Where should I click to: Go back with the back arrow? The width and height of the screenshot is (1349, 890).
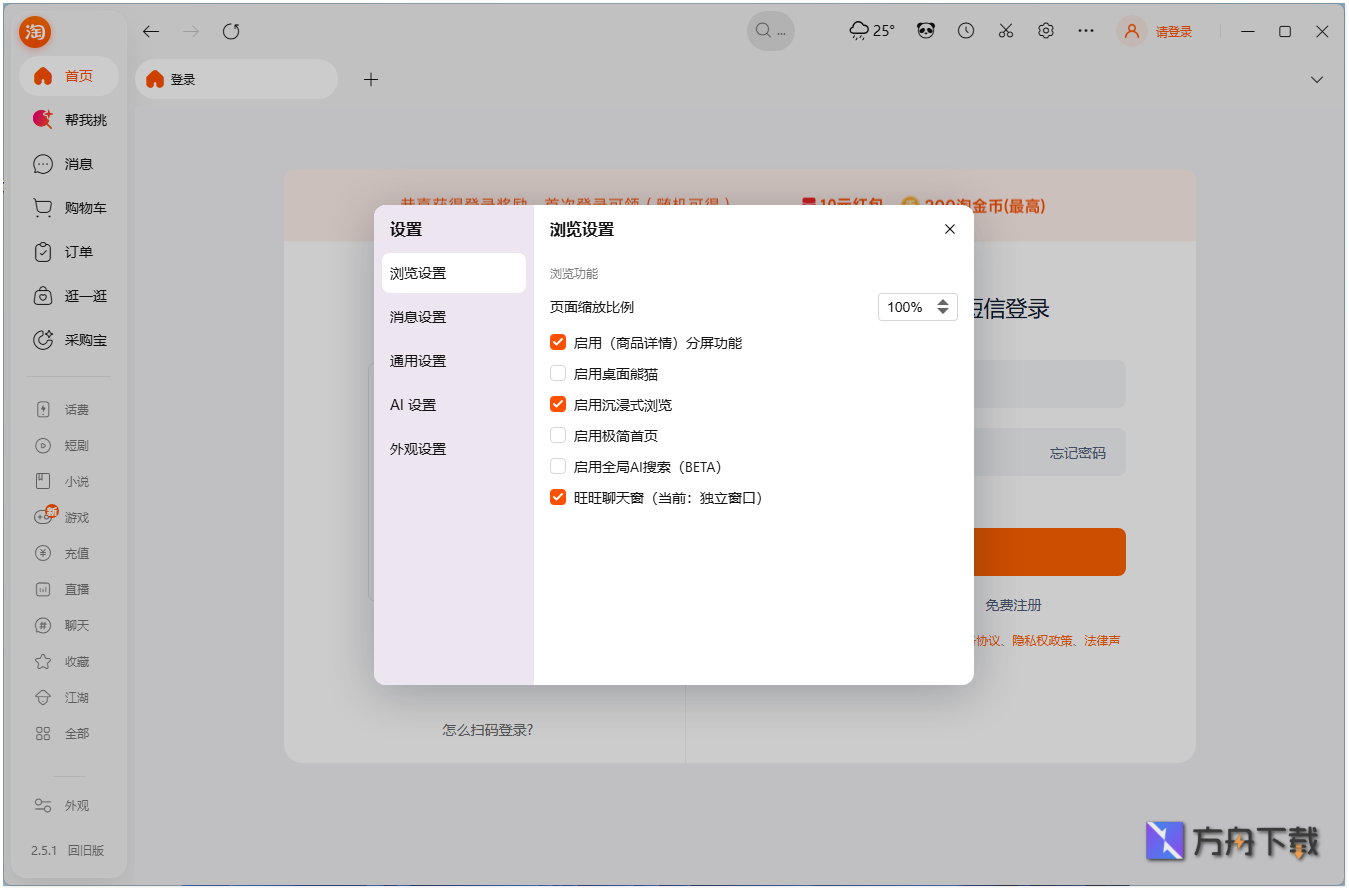151,31
